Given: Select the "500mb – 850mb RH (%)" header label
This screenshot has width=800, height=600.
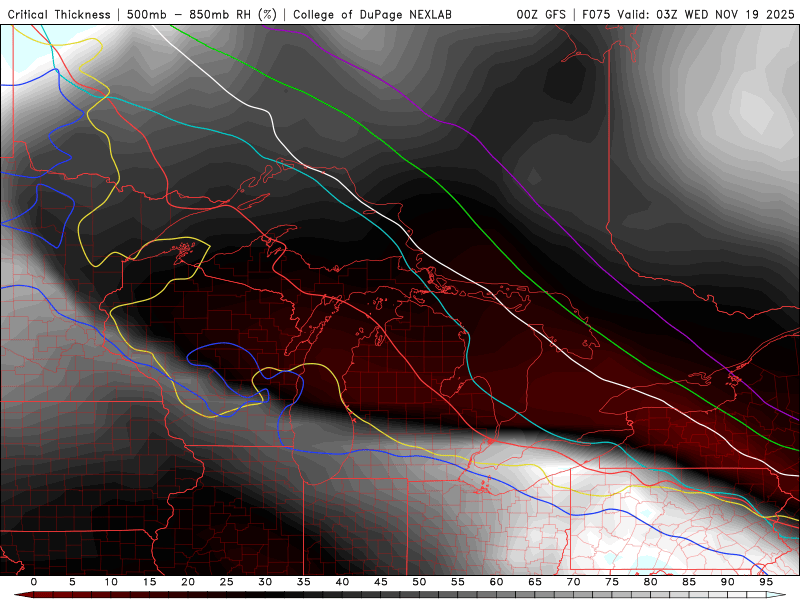Looking at the screenshot, I should pyautogui.click(x=202, y=15).
